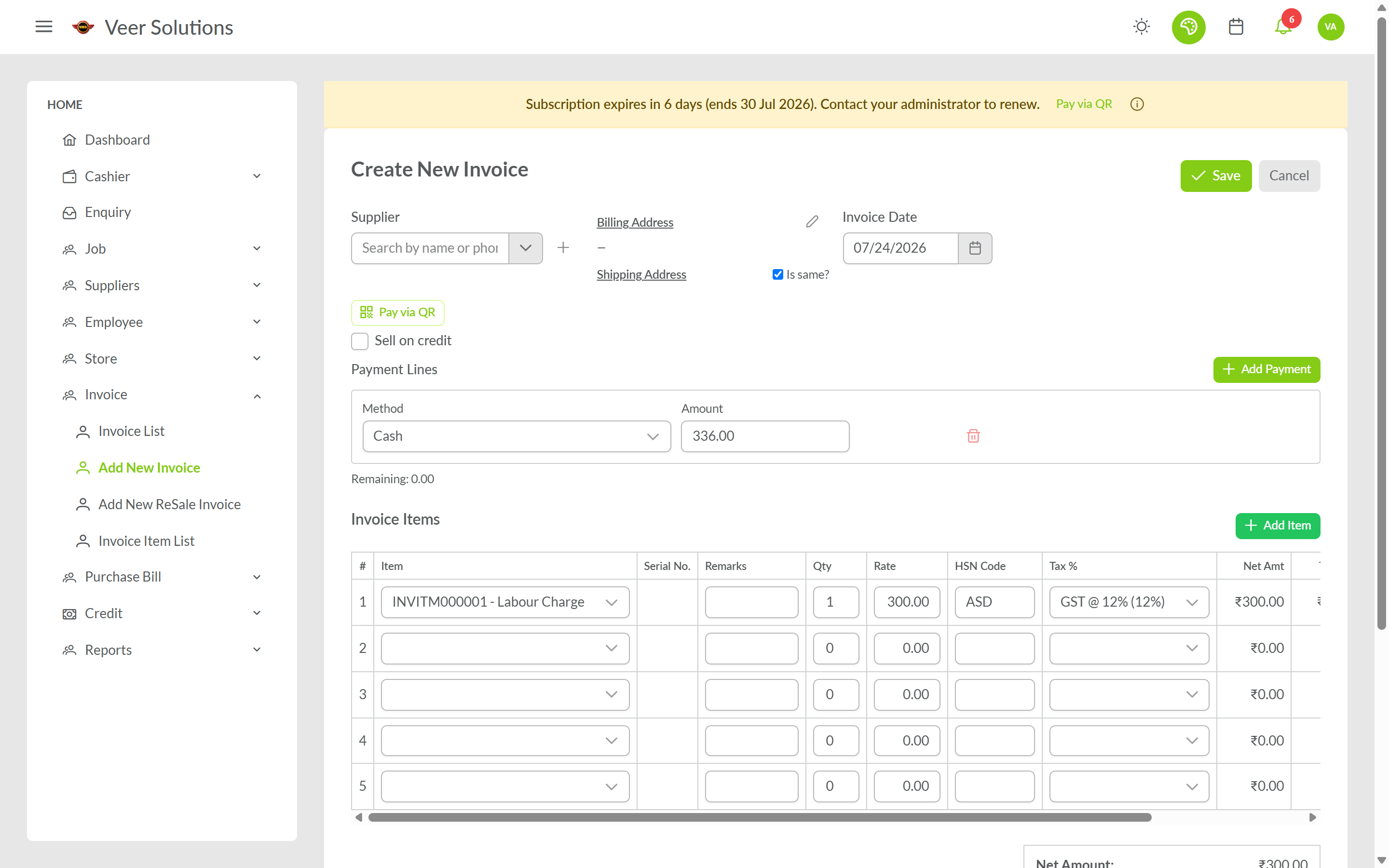
Task: Open the calendar icon in header
Action: [x=1236, y=27]
